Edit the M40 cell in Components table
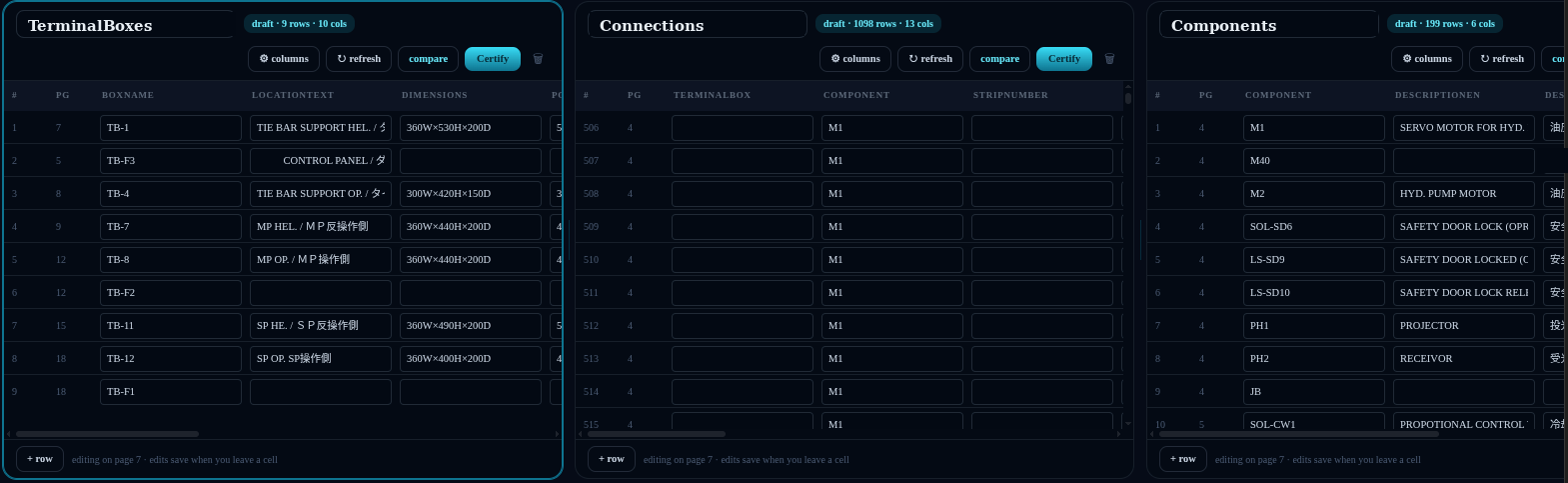Screen dimensions: 1568x483 point(1314,161)
